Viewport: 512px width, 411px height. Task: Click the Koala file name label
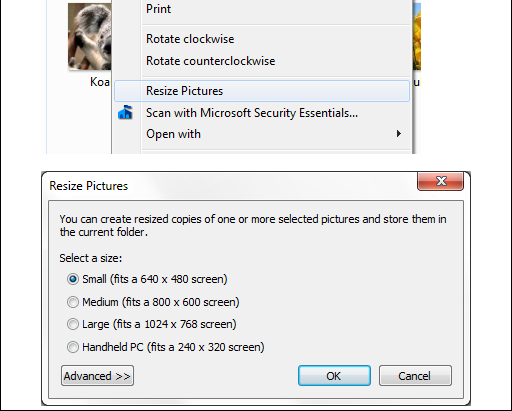(x=100, y=82)
